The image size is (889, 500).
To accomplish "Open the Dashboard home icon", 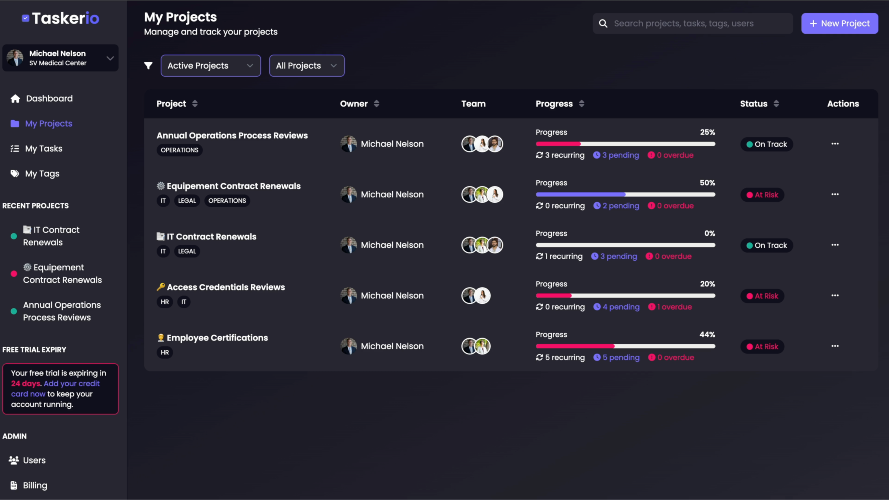I will pyautogui.click(x=15, y=99).
